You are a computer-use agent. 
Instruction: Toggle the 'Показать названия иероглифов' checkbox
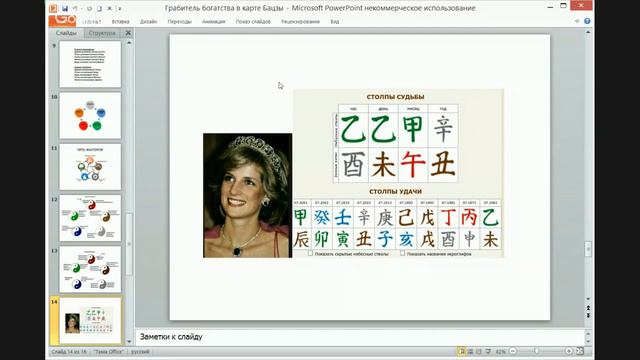pos(402,253)
